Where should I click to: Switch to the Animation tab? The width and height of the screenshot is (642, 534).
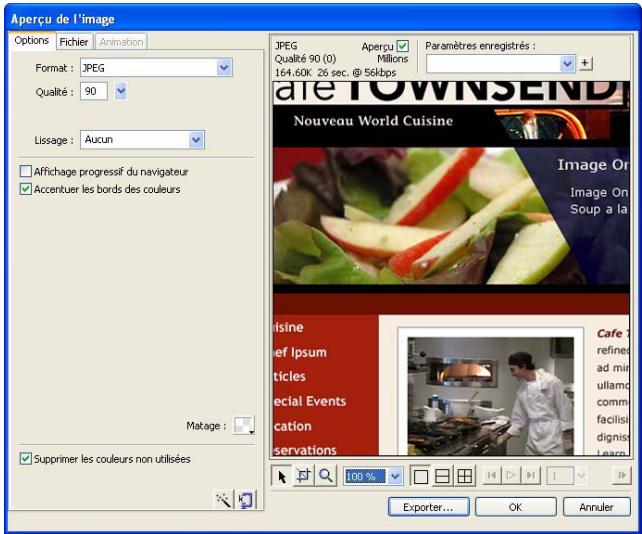click(x=121, y=42)
